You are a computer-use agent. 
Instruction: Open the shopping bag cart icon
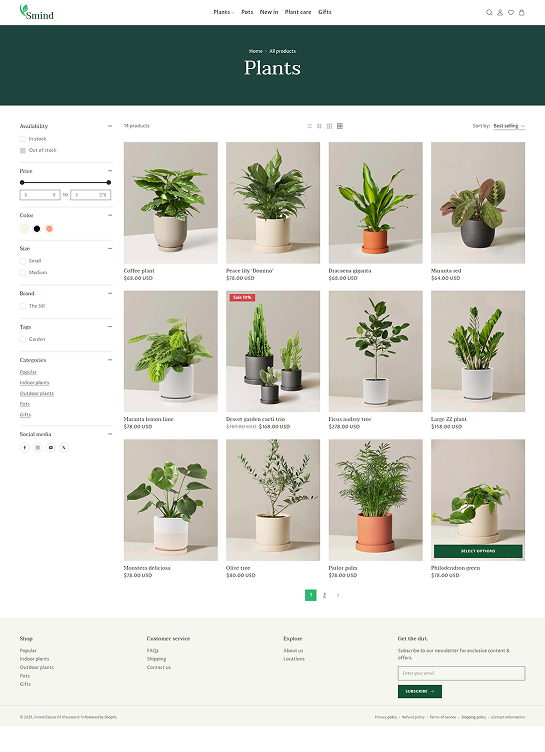521,12
